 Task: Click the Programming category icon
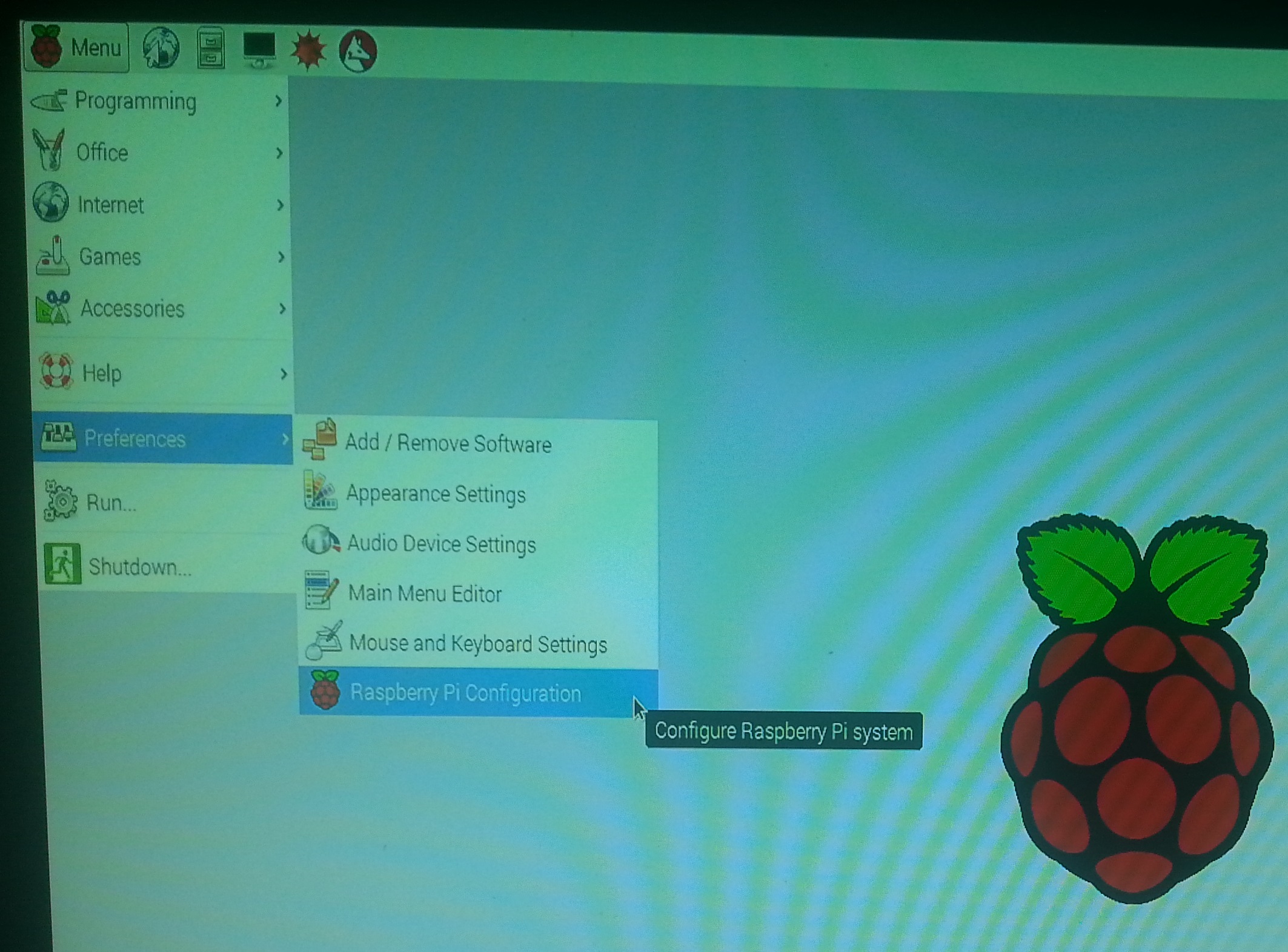(x=48, y=100)
